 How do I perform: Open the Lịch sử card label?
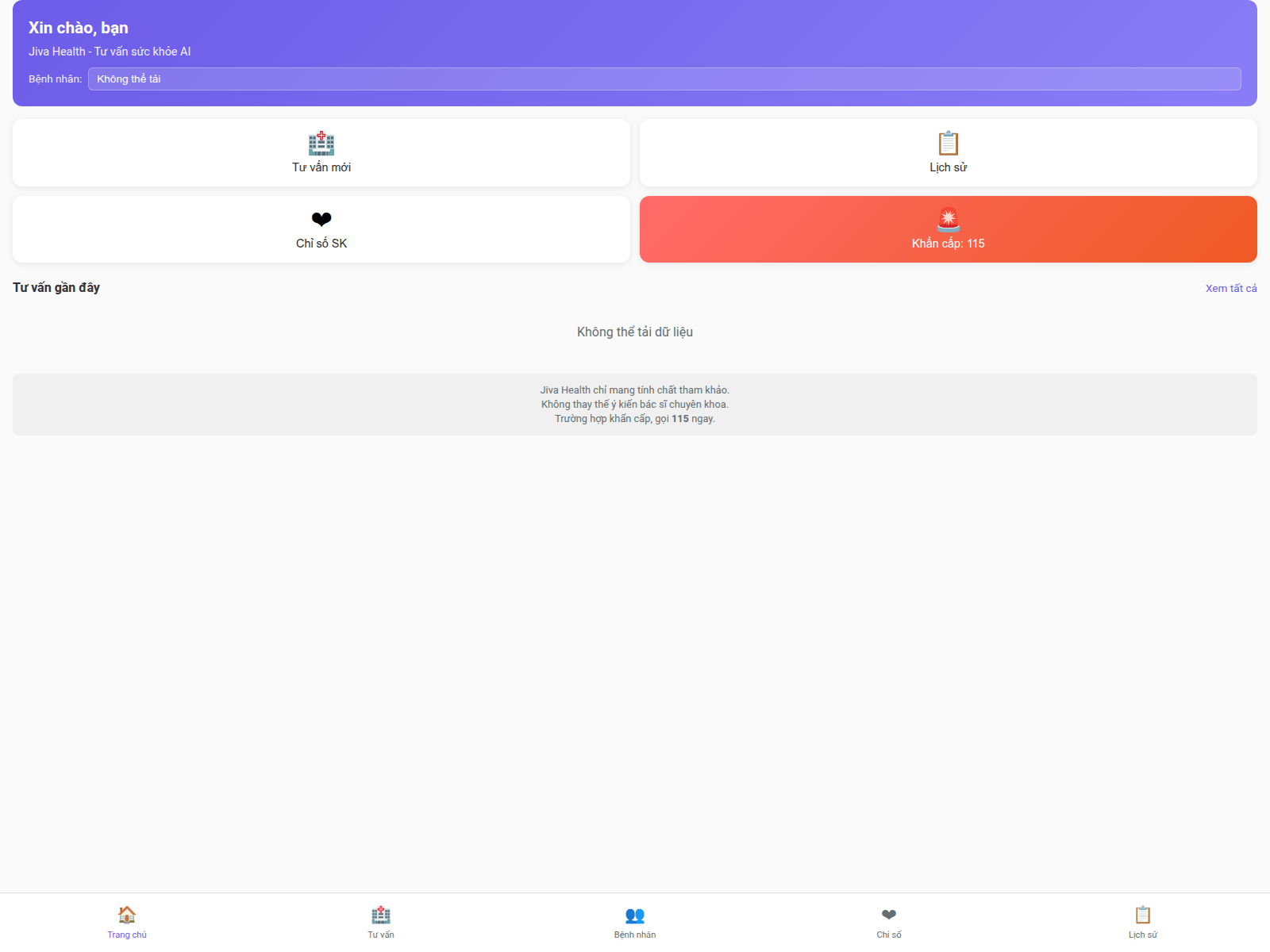949,167
